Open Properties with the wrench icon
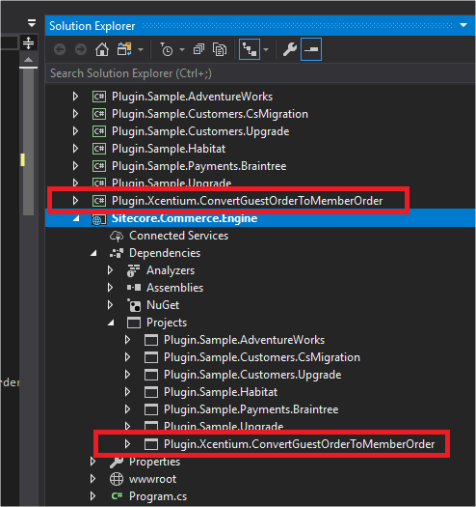 click(290, 50)
